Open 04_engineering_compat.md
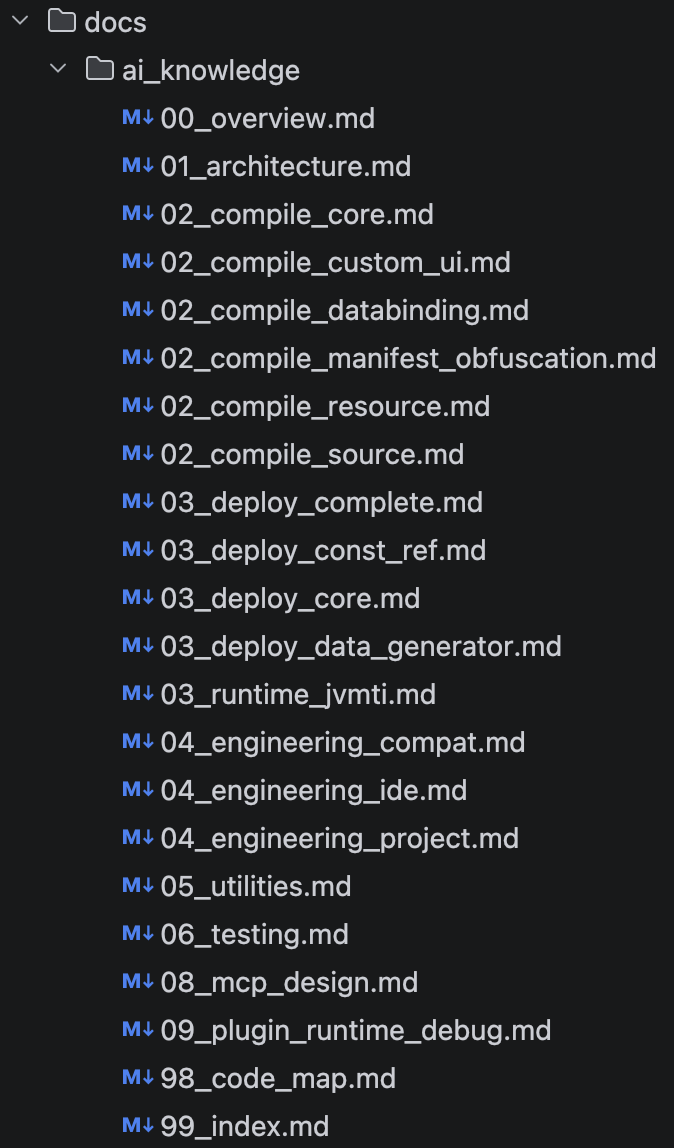 pyautogui.click(x=342, y=742)
